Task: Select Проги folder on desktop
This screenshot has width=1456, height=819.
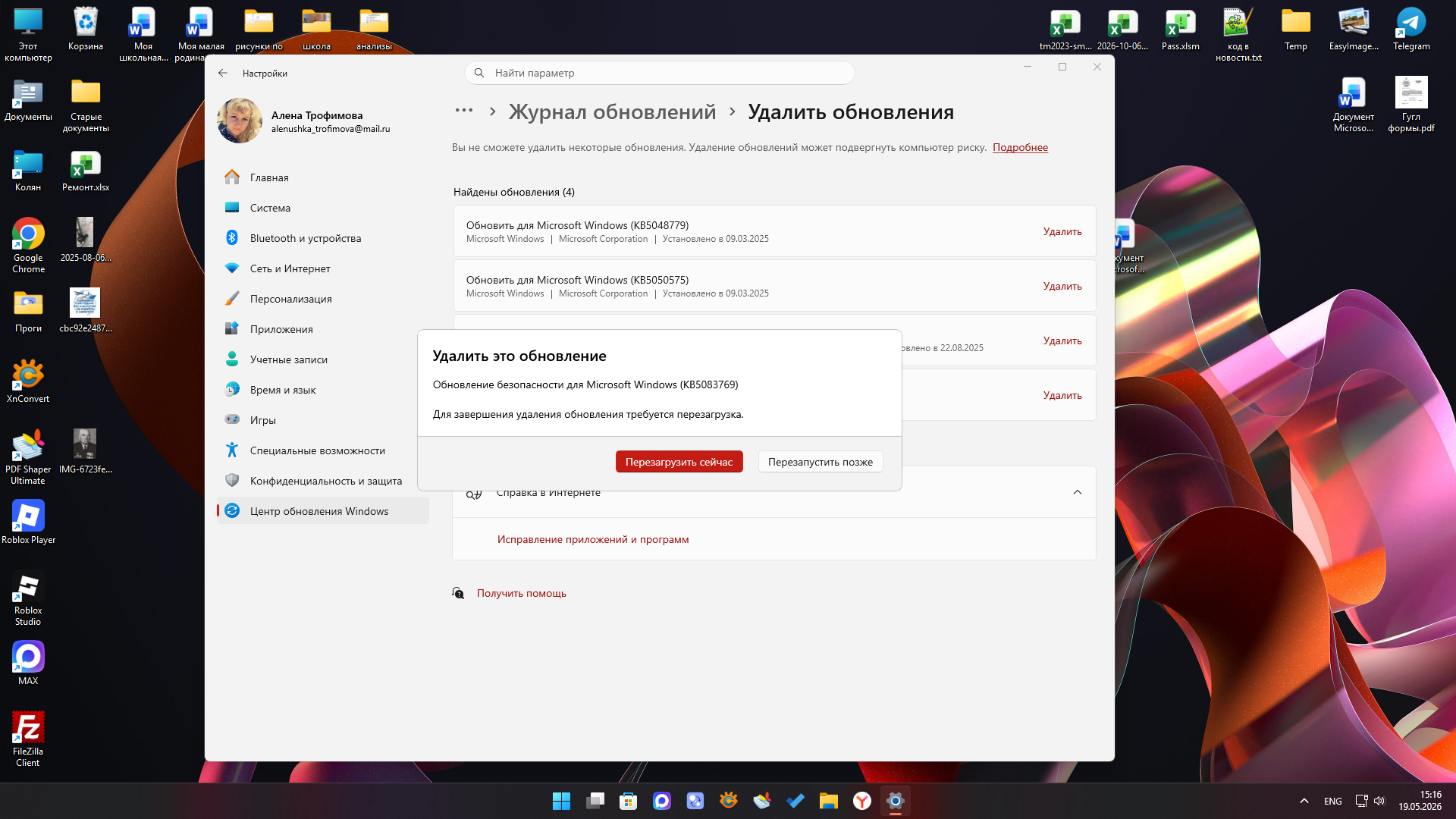Action: [28, 312]
